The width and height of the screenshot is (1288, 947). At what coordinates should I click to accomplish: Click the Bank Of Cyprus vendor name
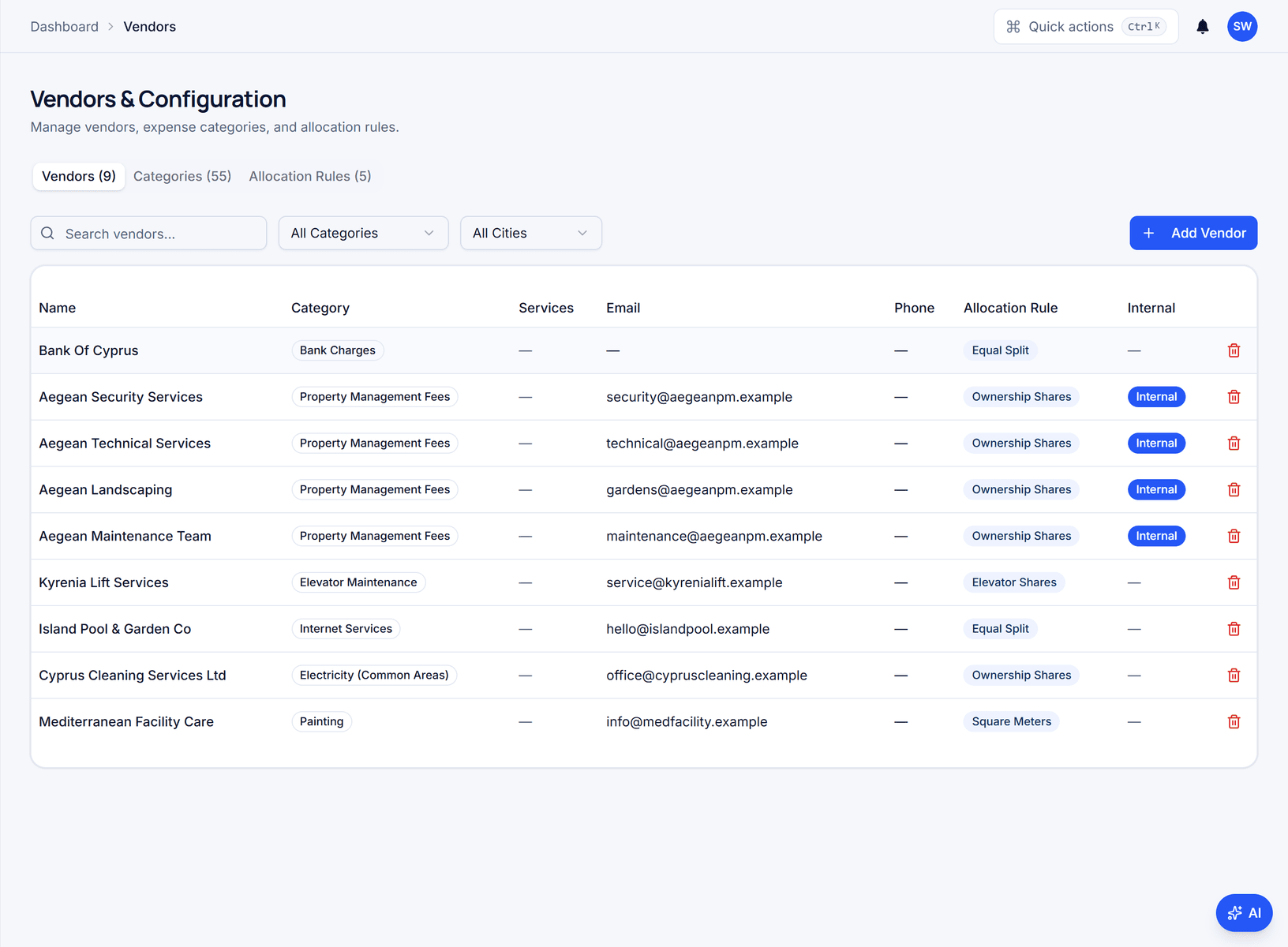88,350
